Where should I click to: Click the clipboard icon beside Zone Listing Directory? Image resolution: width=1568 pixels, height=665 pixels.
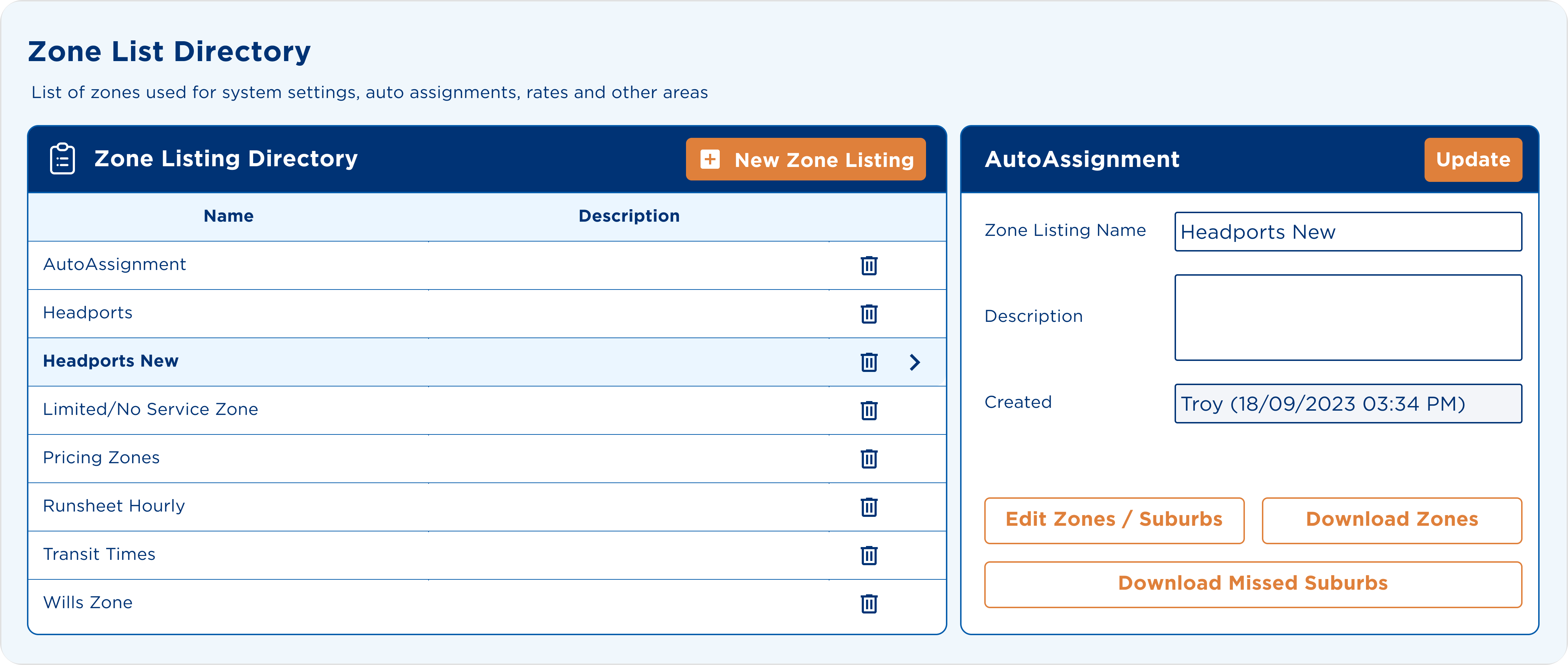tap(63, 158)
